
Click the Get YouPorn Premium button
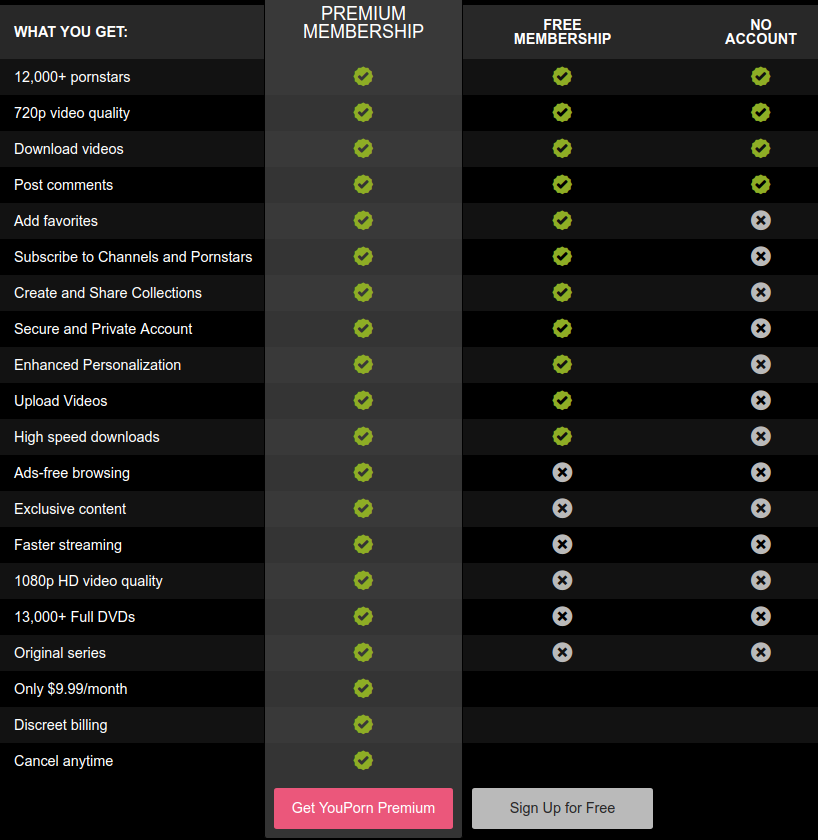pyautogui.click(x=363, y=808)
